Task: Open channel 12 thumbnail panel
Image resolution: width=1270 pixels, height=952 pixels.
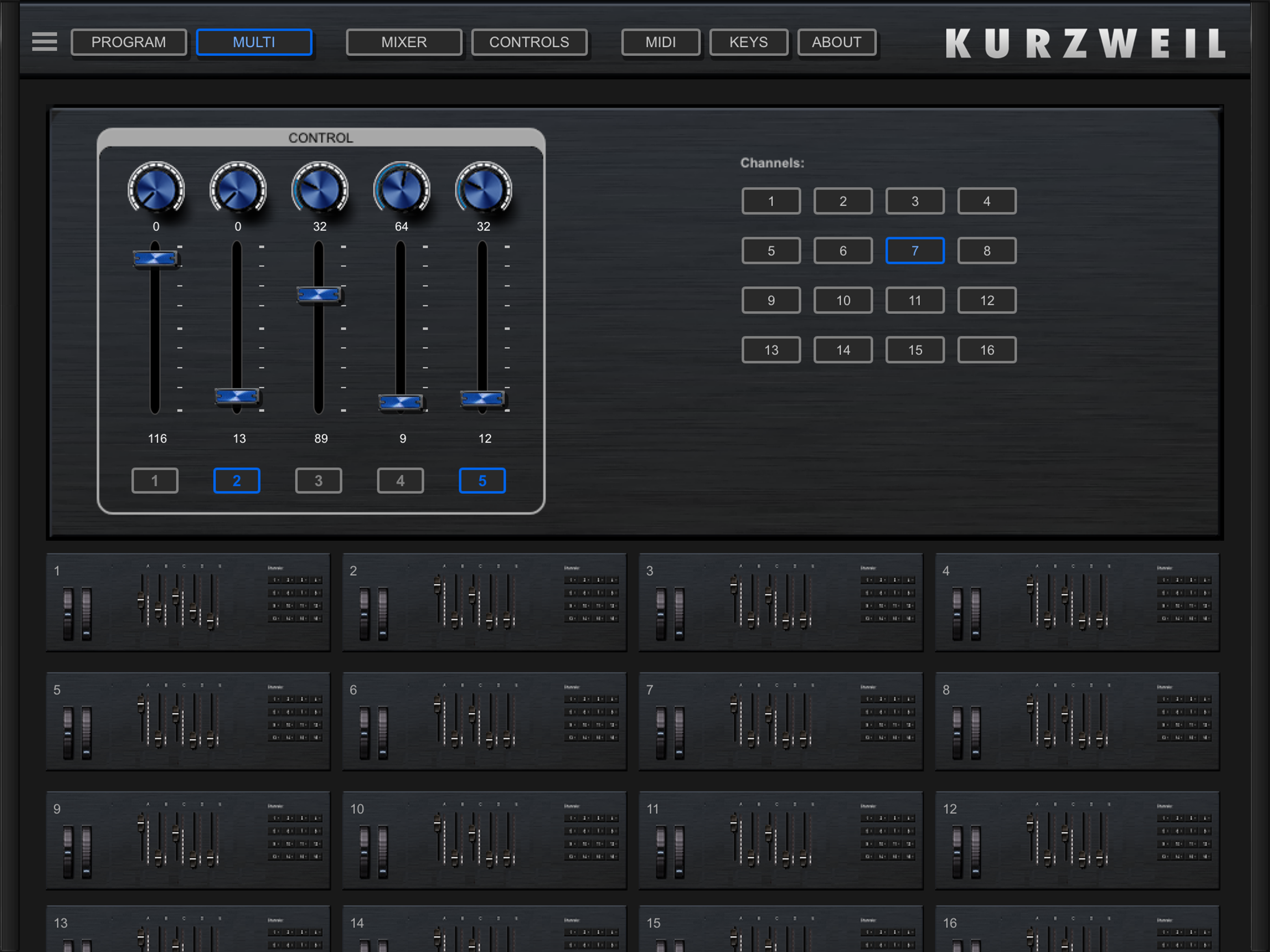Action: click(1077, 840)
